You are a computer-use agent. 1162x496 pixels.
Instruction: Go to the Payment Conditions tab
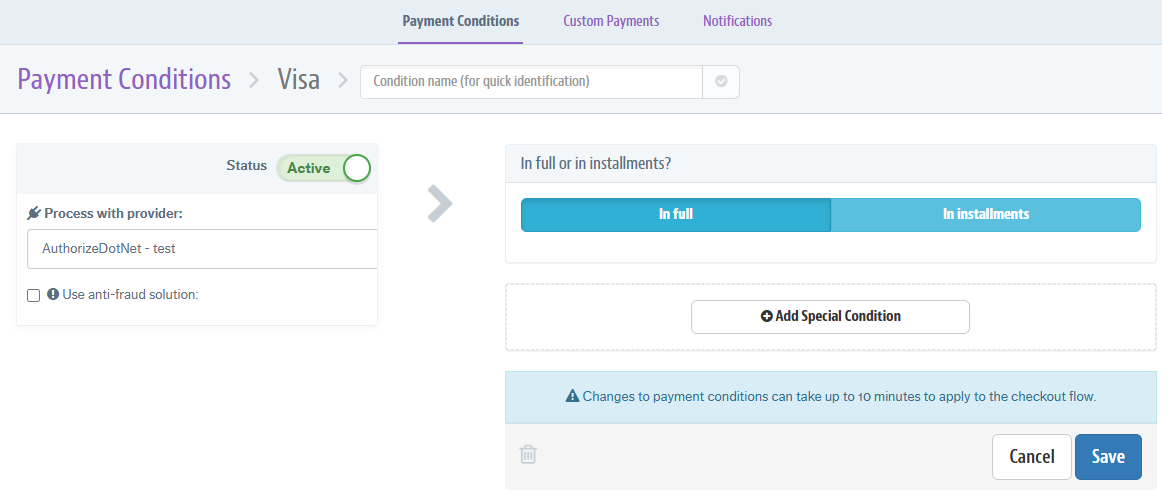(460, 21)
